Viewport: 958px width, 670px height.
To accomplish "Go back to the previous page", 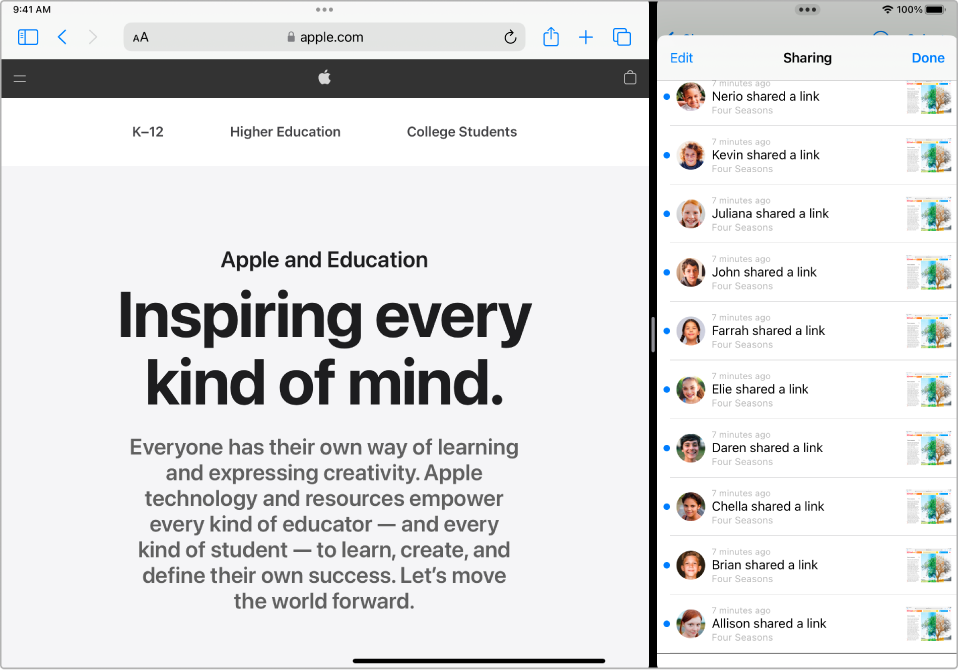I will pyautogui.click(x=62, y=36).
